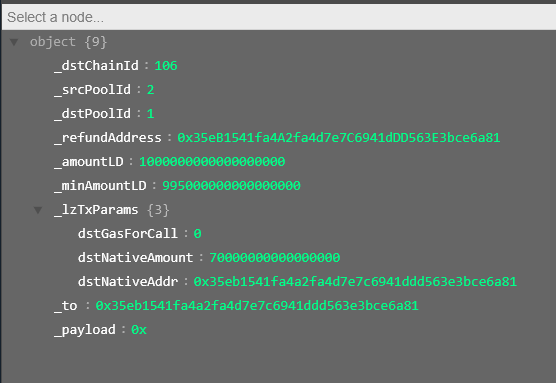This screenshot has height=383, width=556.
Task: Select the _srcPoolId key
Action: pyautogui.click(x=93, y=90)
